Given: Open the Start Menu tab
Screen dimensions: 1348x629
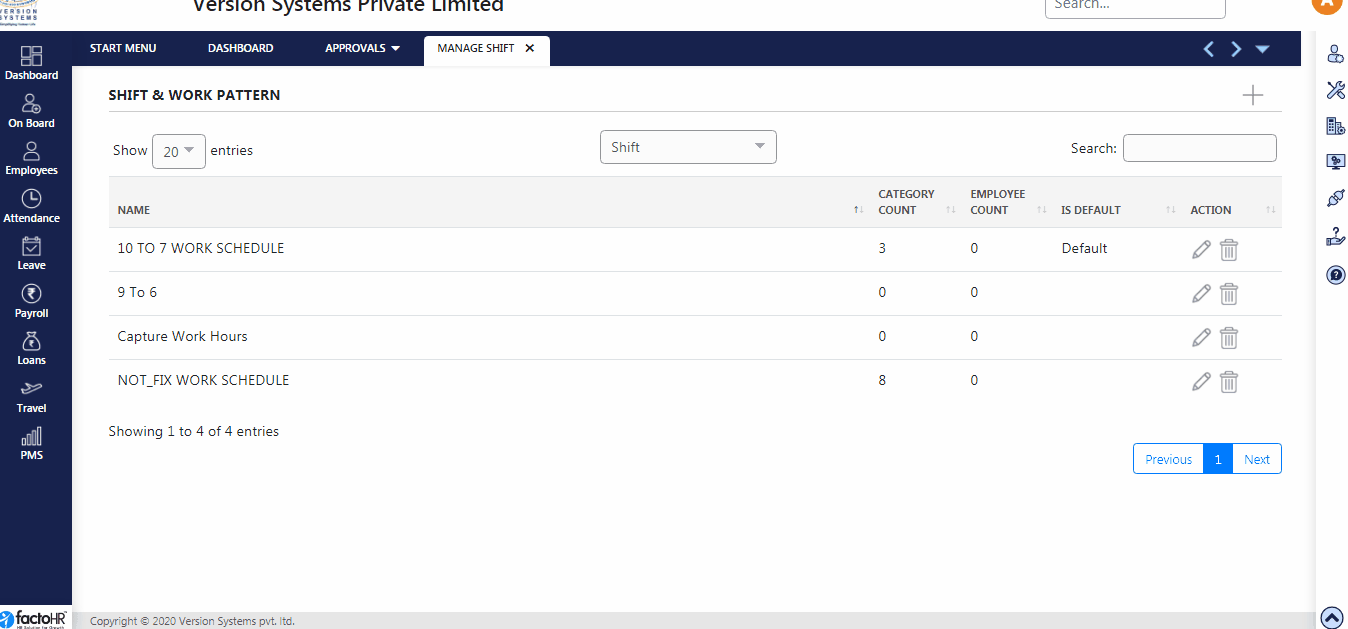Looking at the screenshot, I should pyautogui.click(x=123, y=48).
